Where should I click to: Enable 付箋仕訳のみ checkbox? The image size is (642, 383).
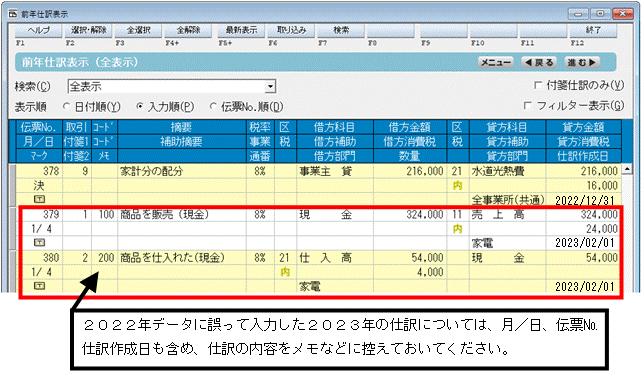(538, 85)
